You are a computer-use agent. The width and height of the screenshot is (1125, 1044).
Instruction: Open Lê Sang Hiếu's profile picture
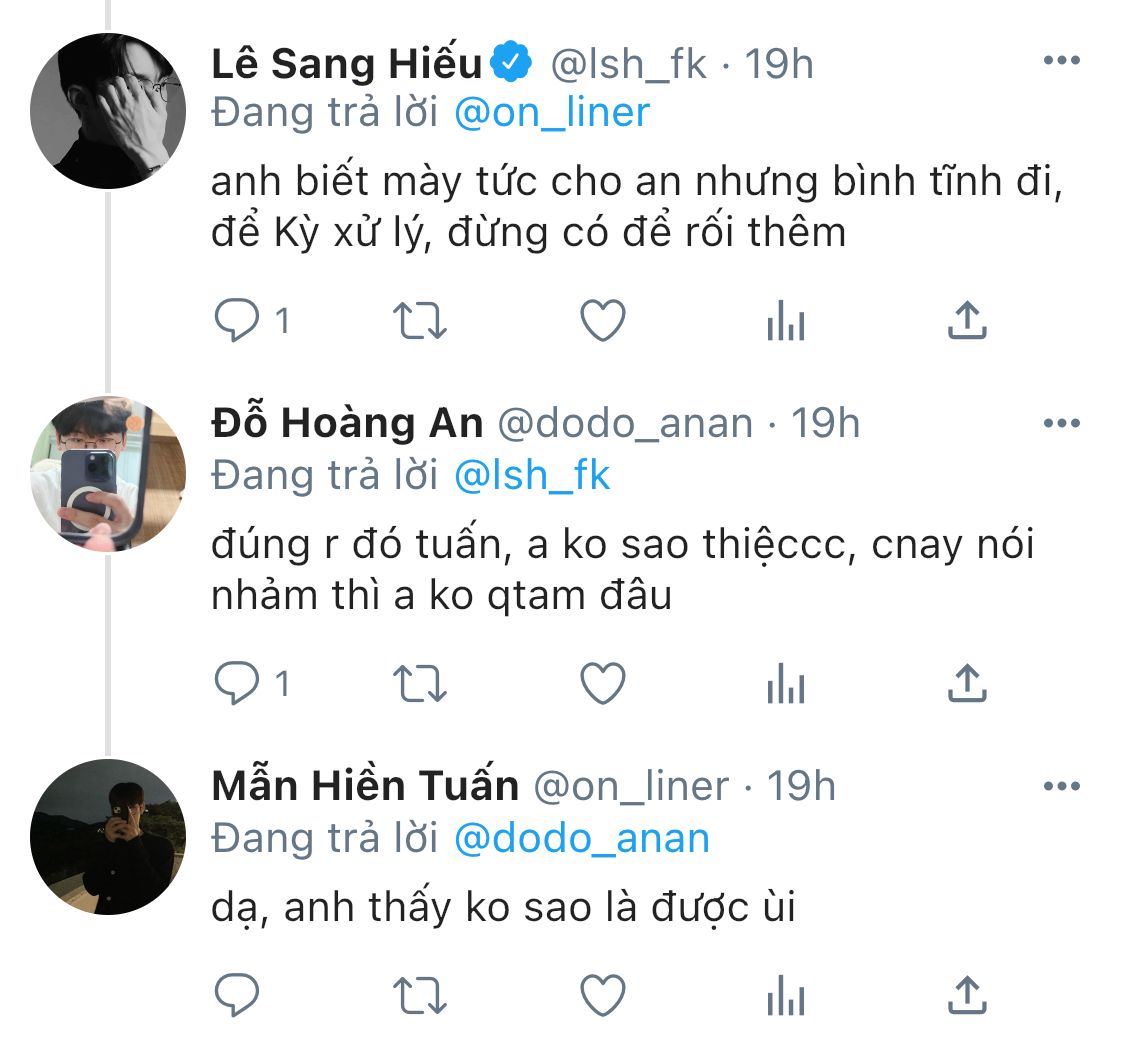click(x=108, y=110)
